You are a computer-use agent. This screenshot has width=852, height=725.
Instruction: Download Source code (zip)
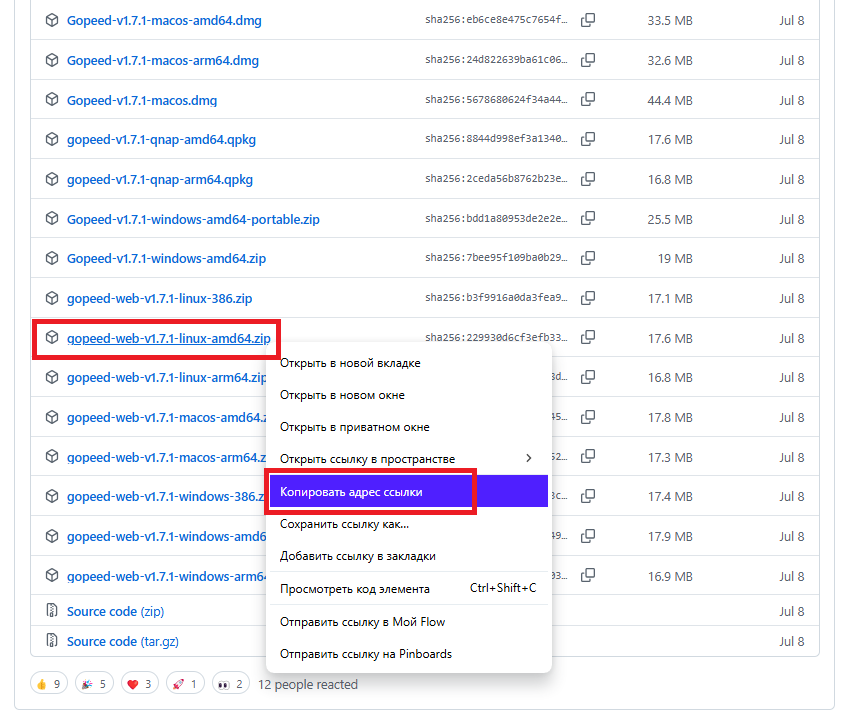pyautogui.click(x=115, y=611)
